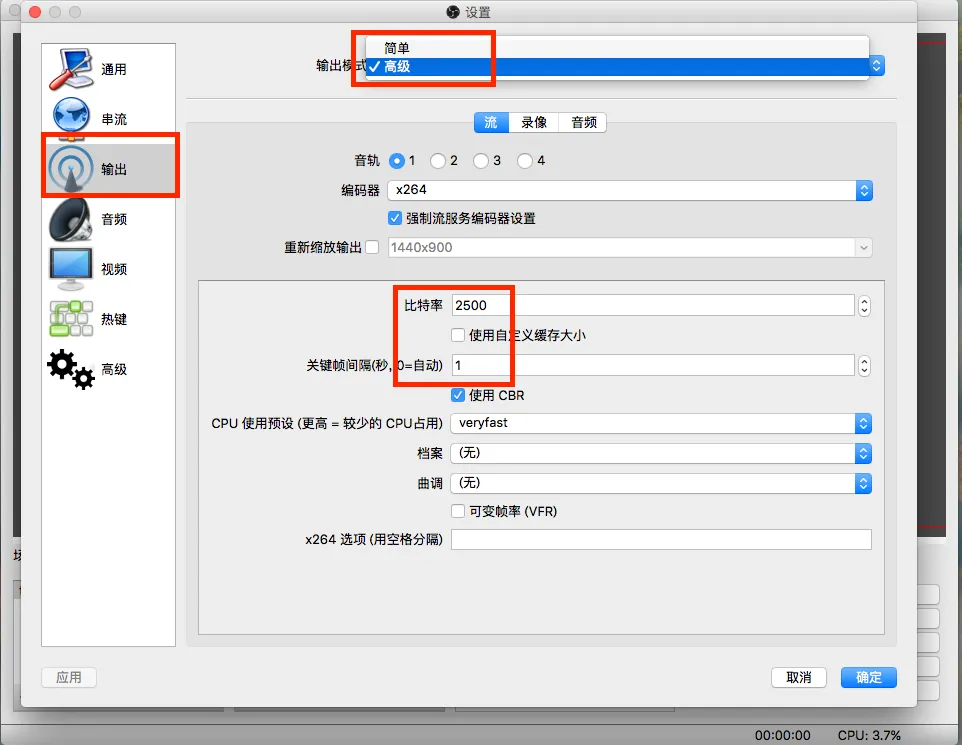Select audio track 3 radio button
The image size is (962, 745).
481,161
